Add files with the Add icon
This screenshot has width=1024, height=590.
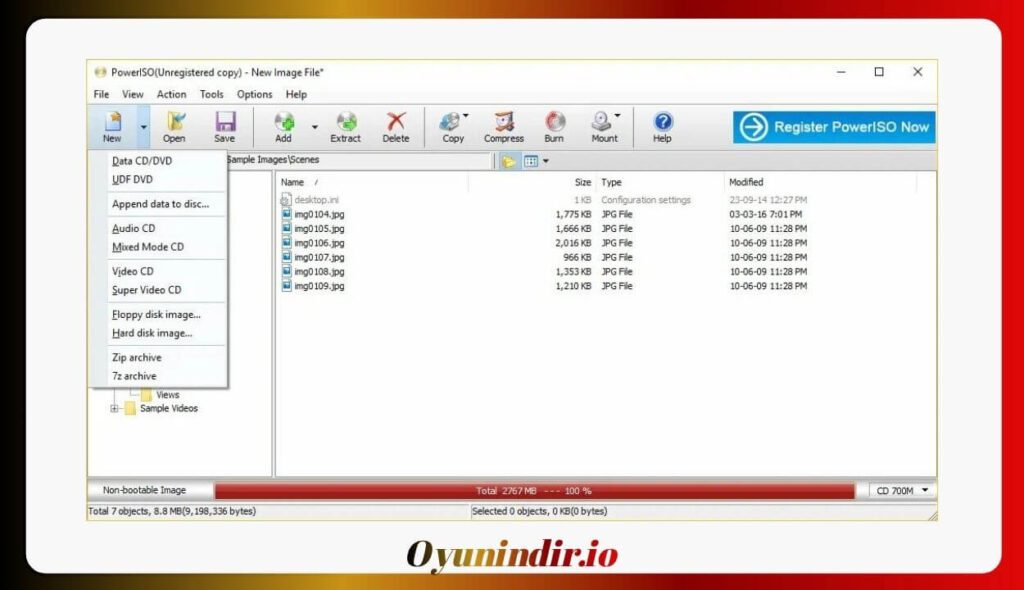283,122
